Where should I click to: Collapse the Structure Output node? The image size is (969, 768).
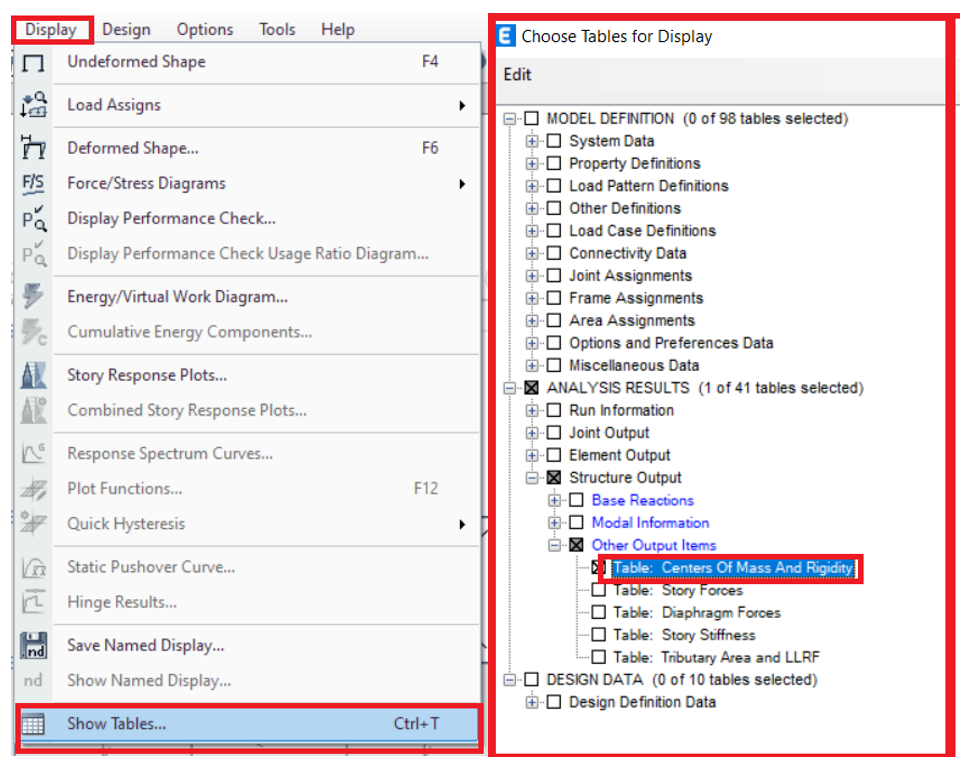click(532, 478)
